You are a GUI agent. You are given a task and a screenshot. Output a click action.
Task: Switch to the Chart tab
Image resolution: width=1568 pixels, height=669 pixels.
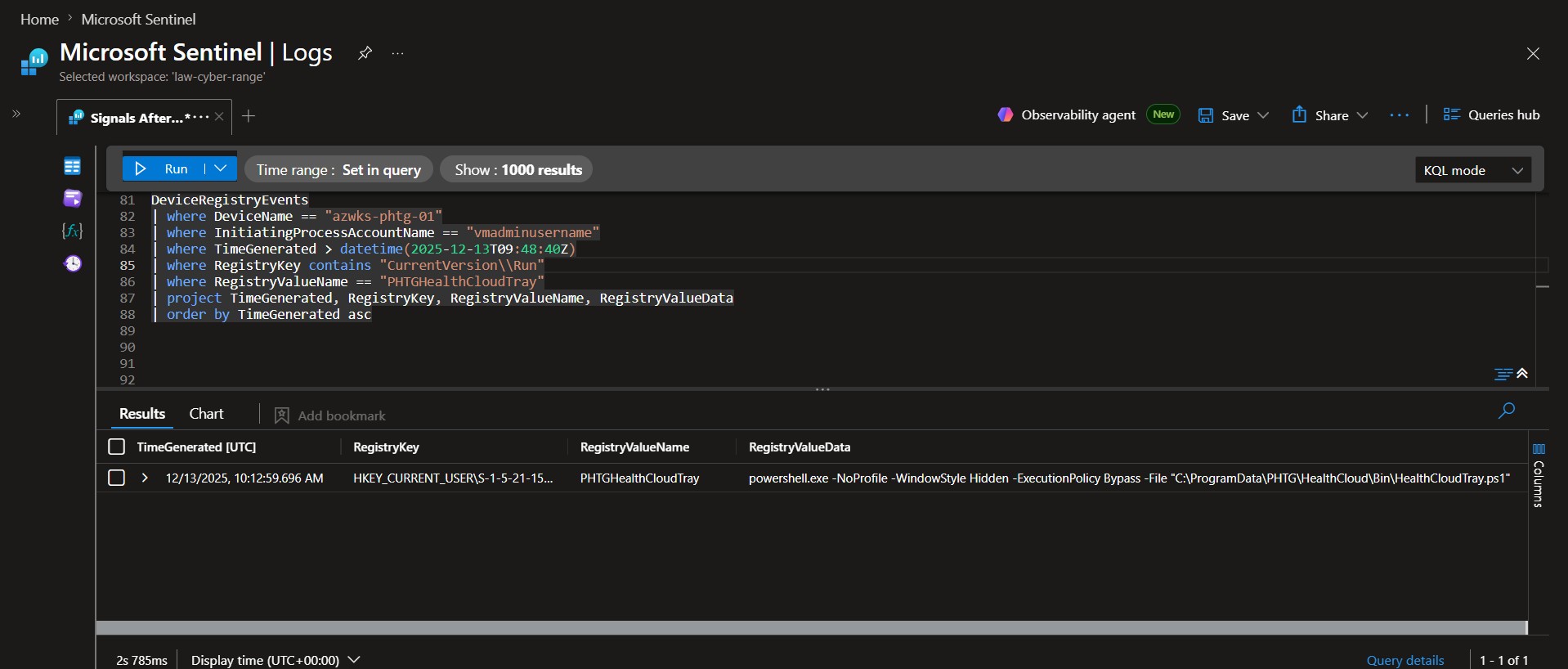point(206,414)
